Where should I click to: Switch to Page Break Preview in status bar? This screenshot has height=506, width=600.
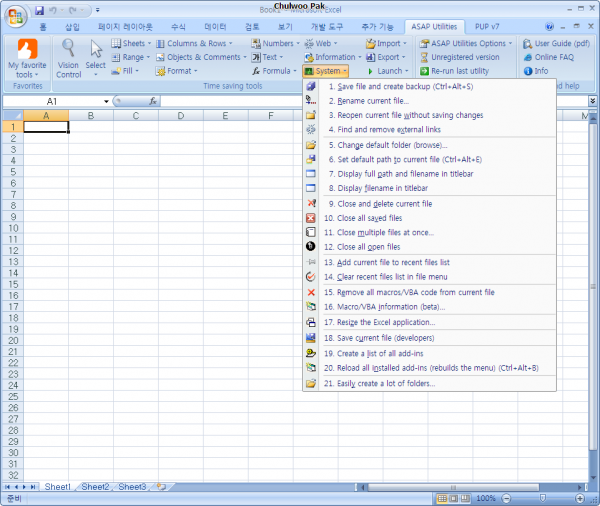pyautogui.click(x=465, y=498)
